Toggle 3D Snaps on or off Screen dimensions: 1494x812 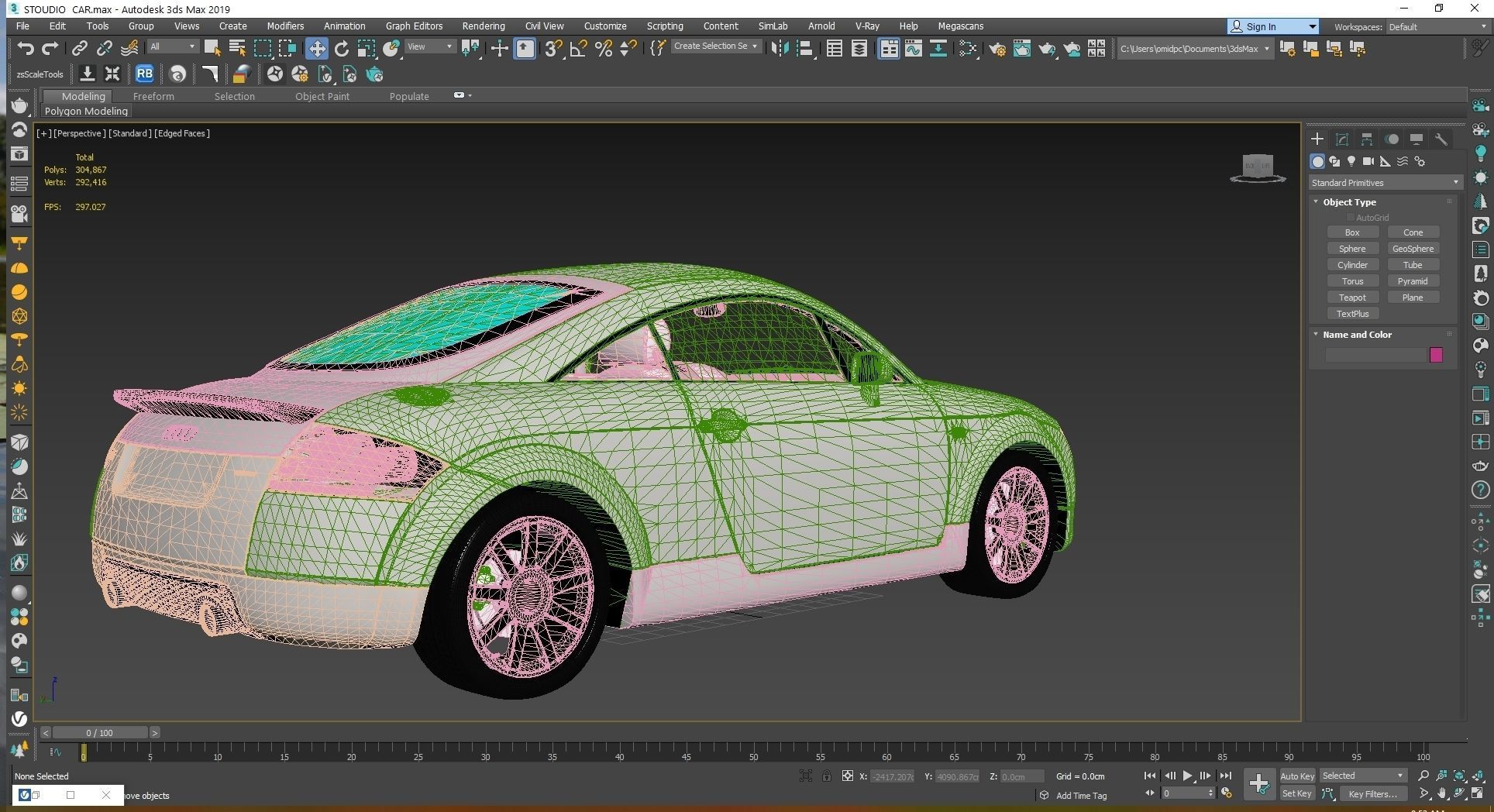point(553,49)
